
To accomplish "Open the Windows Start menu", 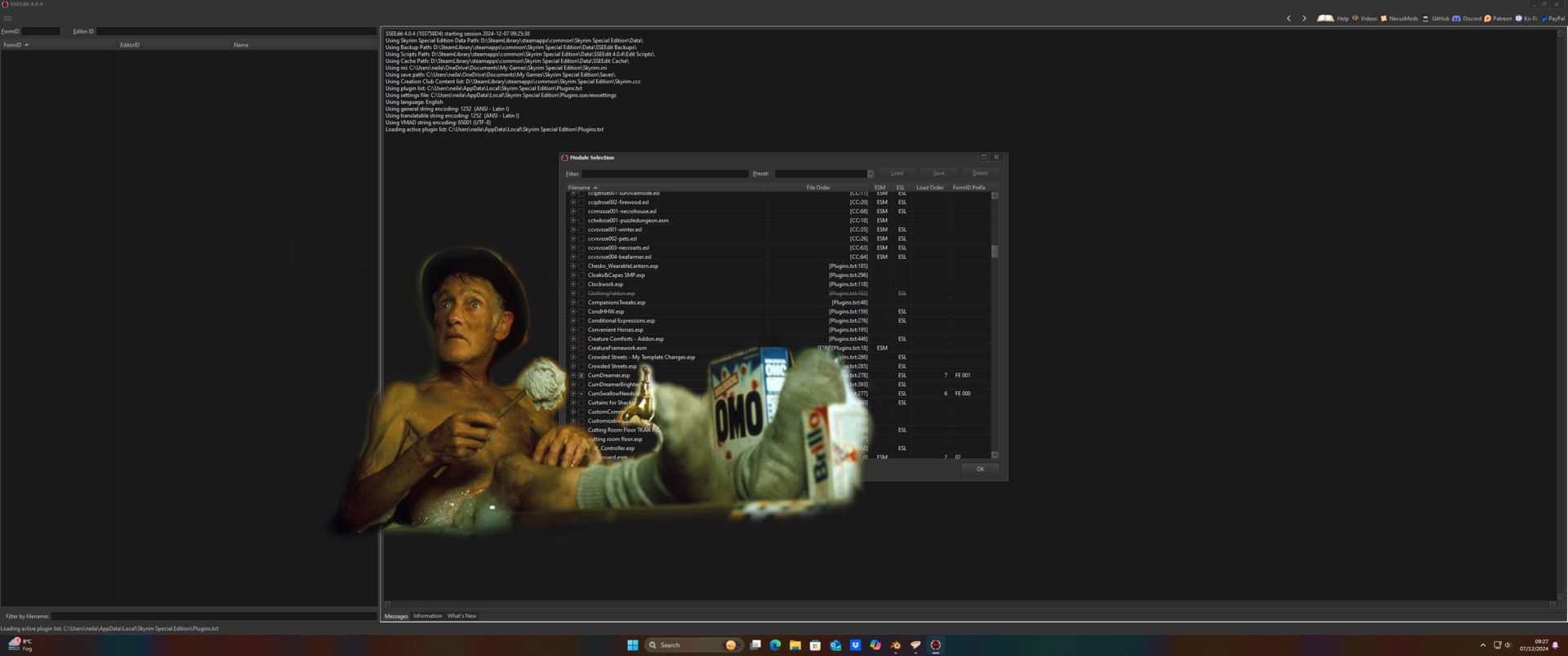I will coord(632,645).
